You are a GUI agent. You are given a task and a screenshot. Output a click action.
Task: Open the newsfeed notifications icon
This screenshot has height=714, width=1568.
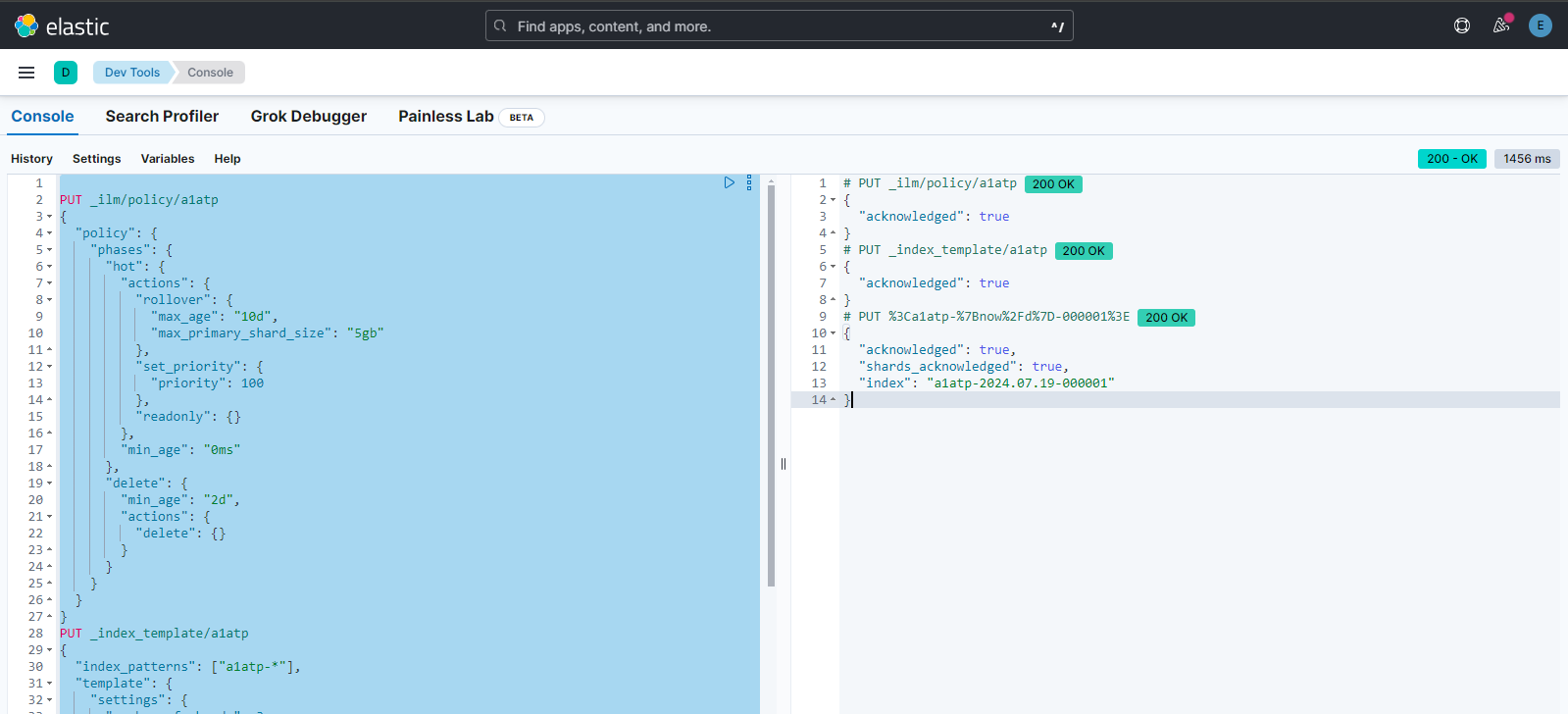pyautogui.click(x=1500, y=25)
